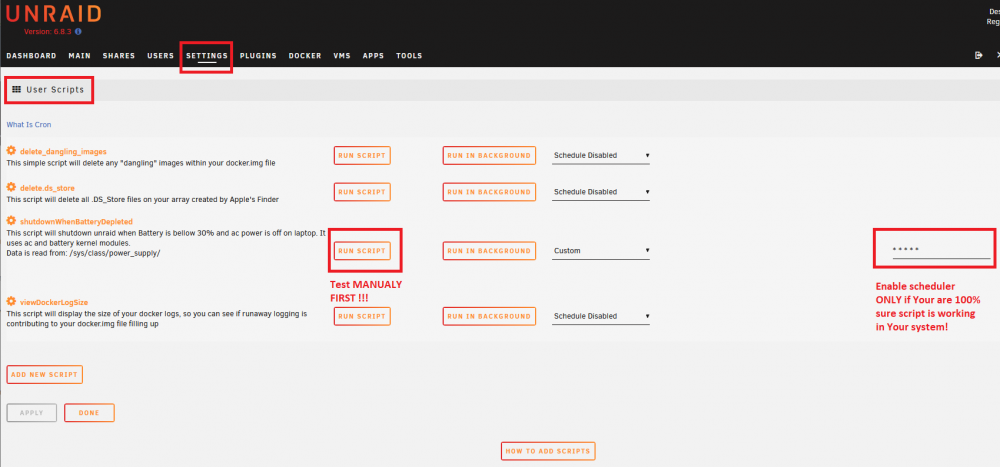Click the custom cron schedule input field

(x=941, y=250)
